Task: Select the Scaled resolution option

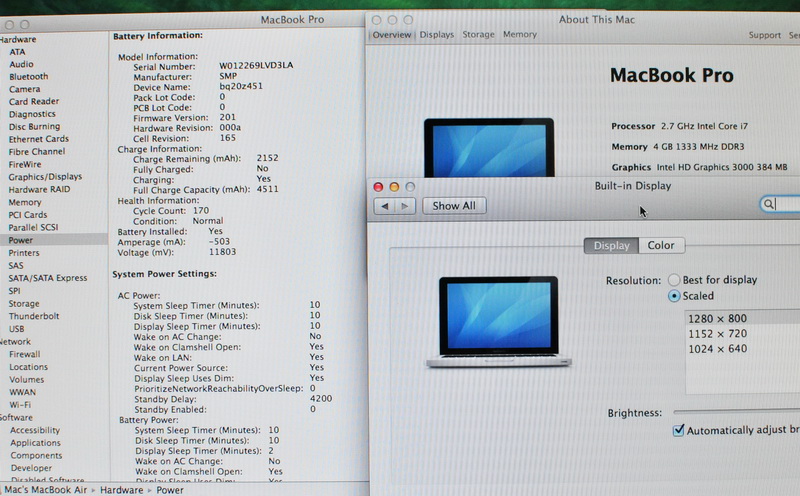Action: tap(674, 296)
